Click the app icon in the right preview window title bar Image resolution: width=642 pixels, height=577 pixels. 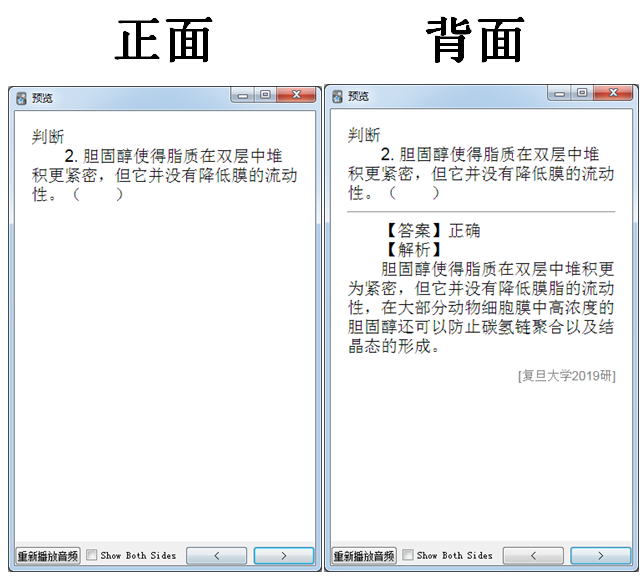click(x=337, y=97)
